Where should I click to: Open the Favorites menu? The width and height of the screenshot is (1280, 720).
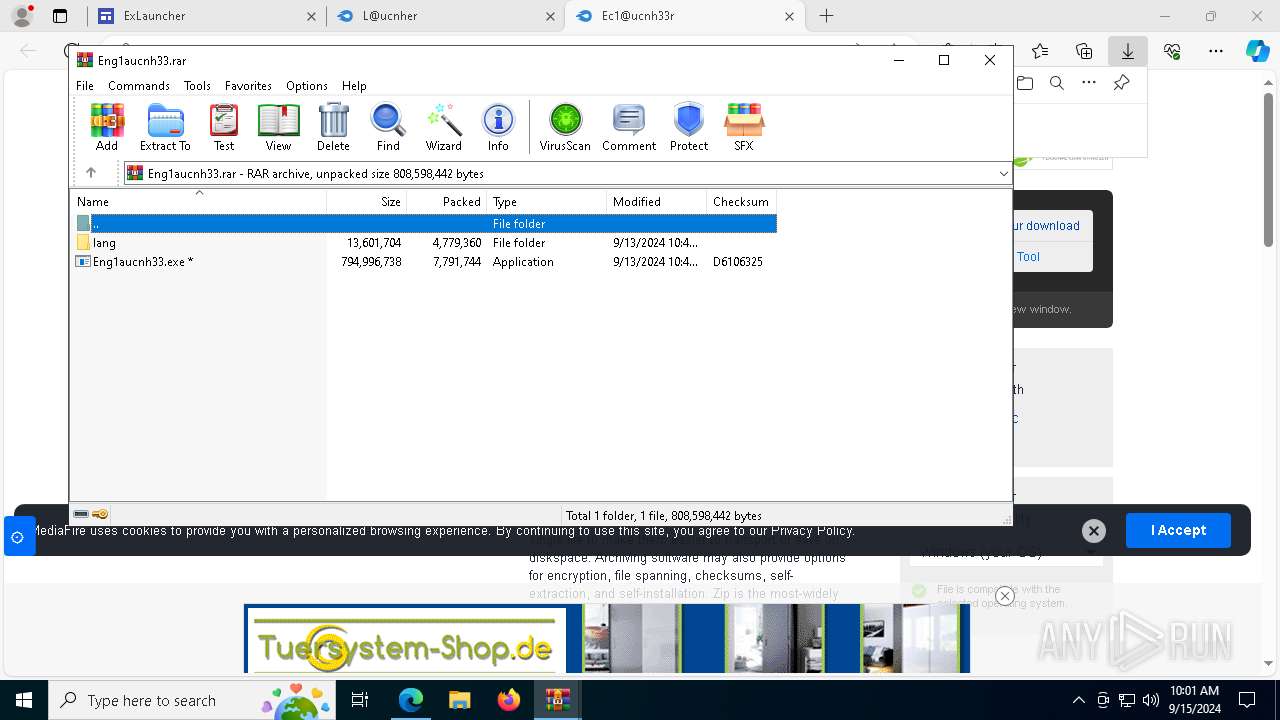pyautogui.click(x=248, y=86)
